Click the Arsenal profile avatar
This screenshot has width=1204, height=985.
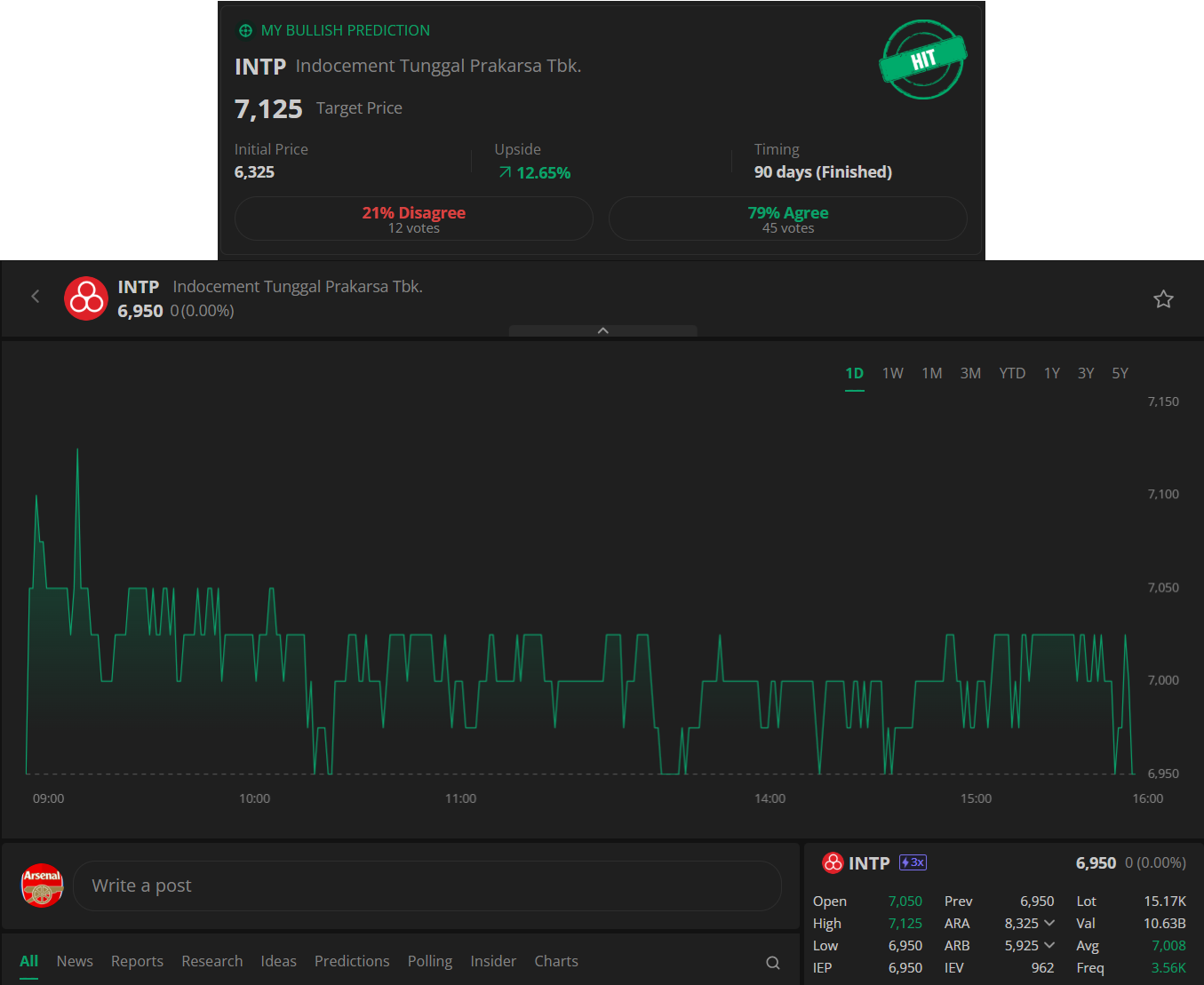[x=43, y=886]
